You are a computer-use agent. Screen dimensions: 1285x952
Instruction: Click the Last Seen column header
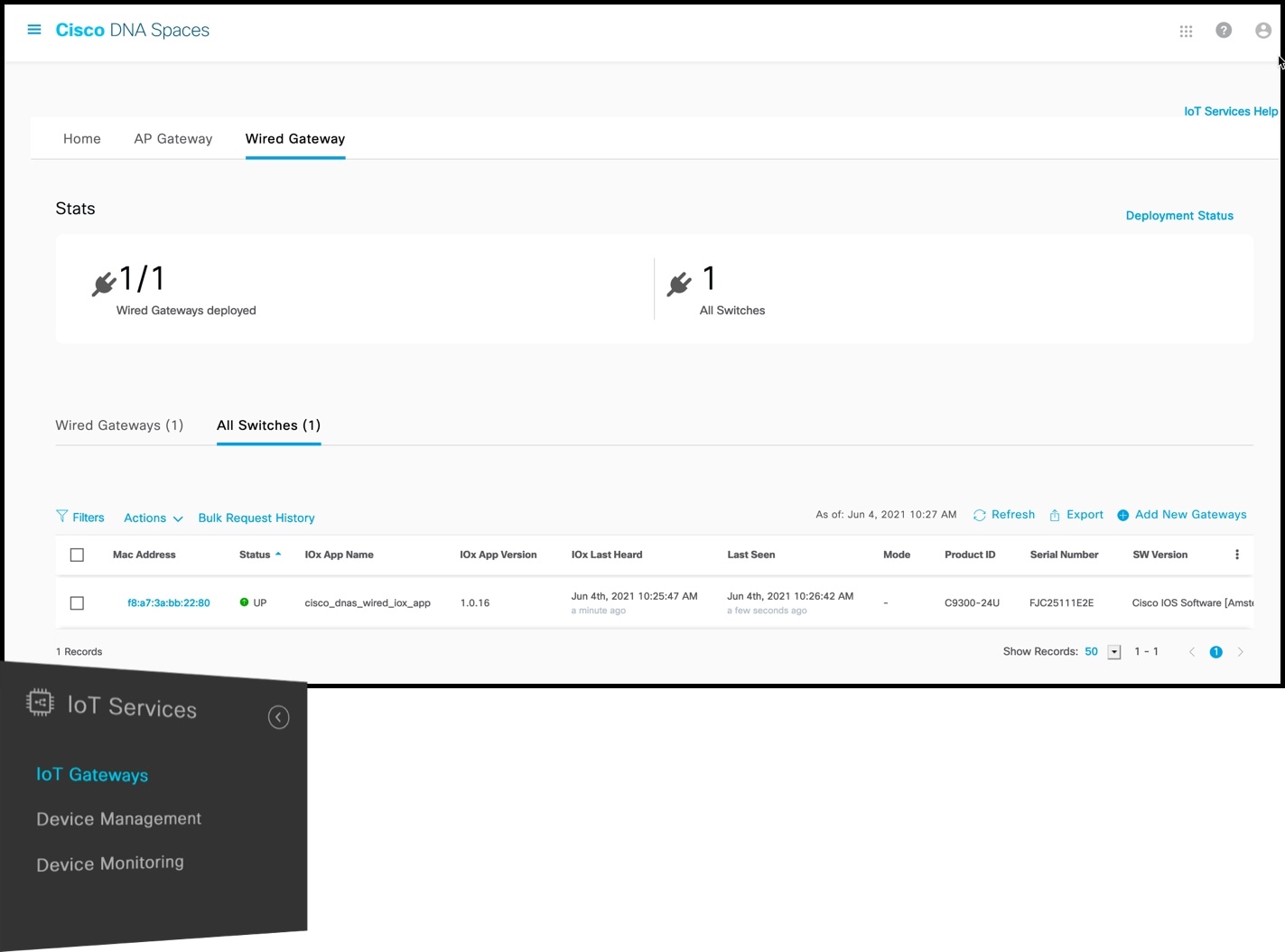coord(751,555)
